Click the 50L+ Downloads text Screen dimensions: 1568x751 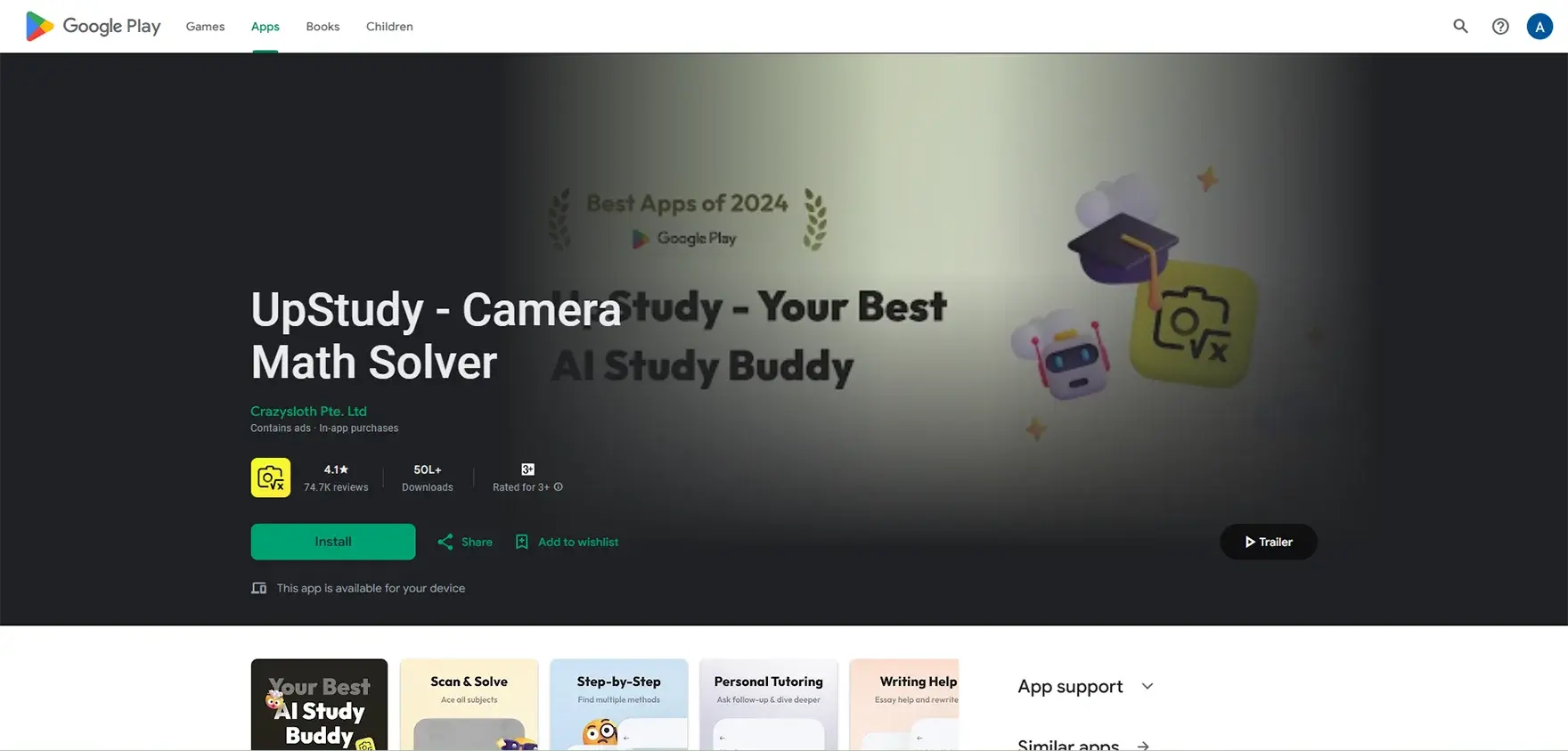(x=428, y=478)
